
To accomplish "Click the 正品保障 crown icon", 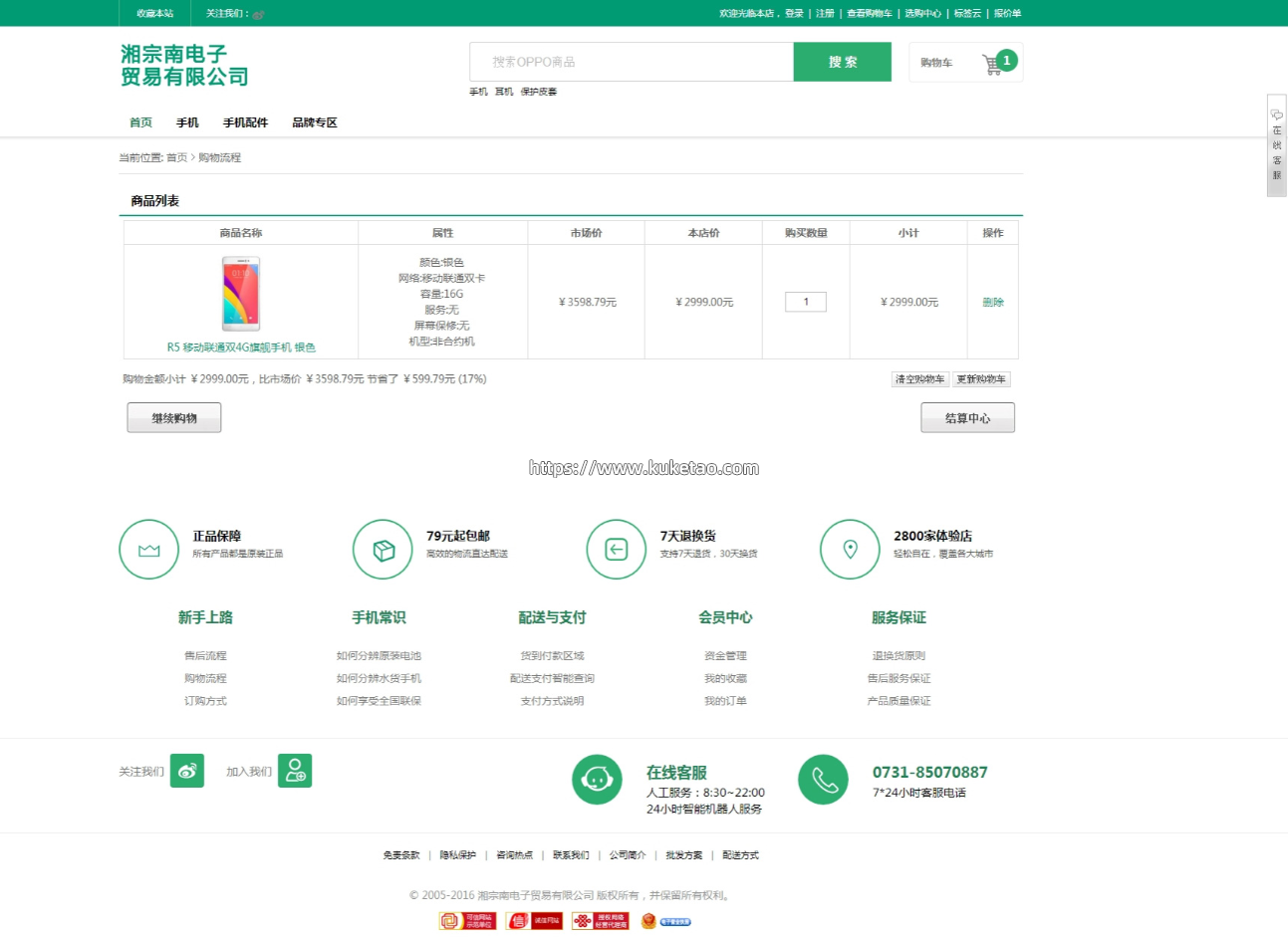I will coord(149,550).
